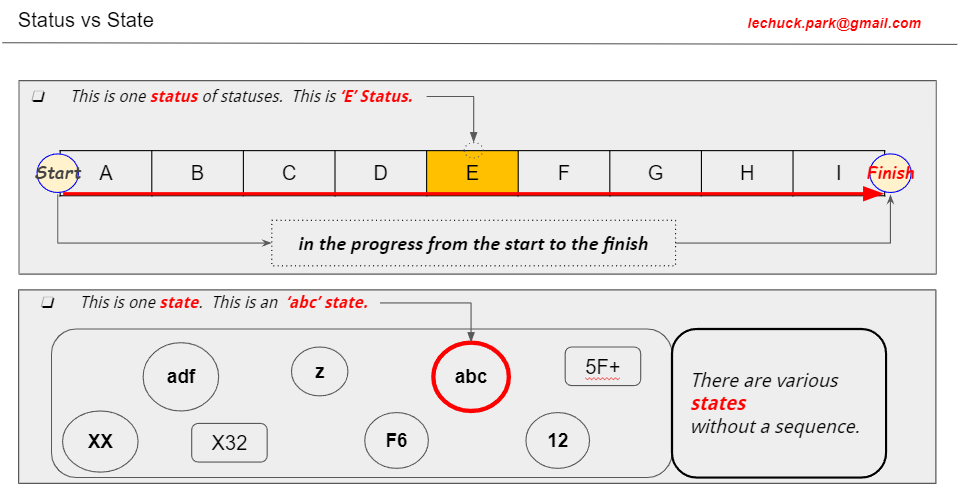Click the lechuck.park@gmail.com email link
Screen dimensions: 959x494
834,23
